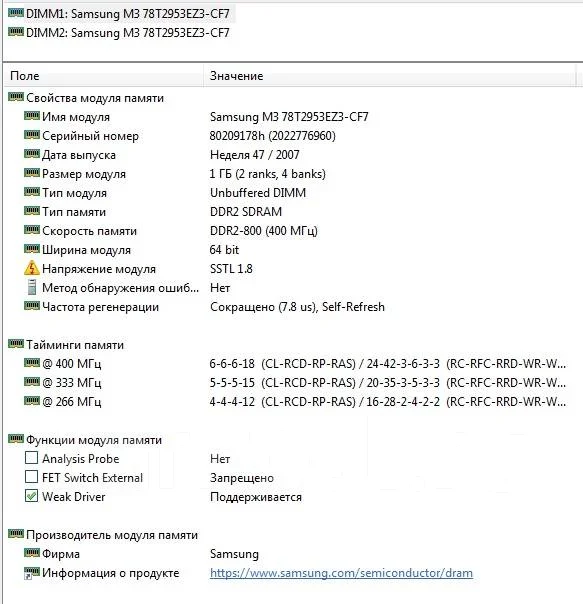Click the Тайминги памяти section icon
The image size is (583, 604).
16,344
